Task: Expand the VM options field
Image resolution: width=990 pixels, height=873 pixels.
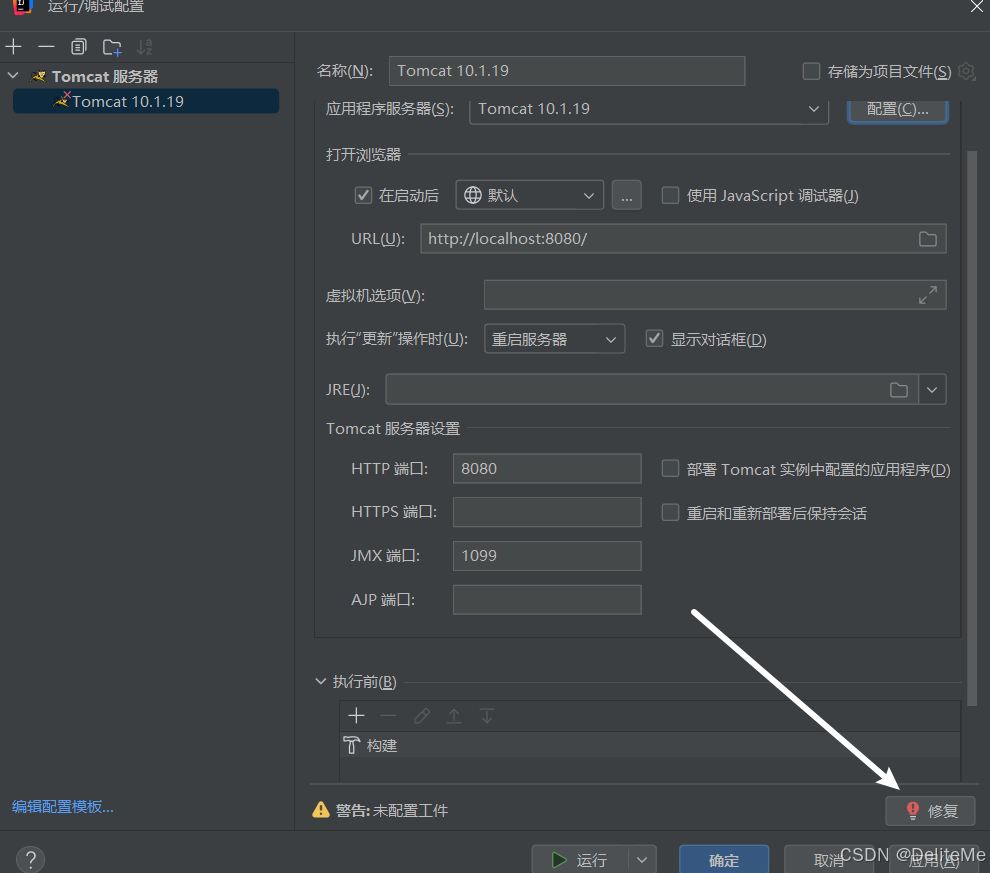Action: click(x=927, y=295)
